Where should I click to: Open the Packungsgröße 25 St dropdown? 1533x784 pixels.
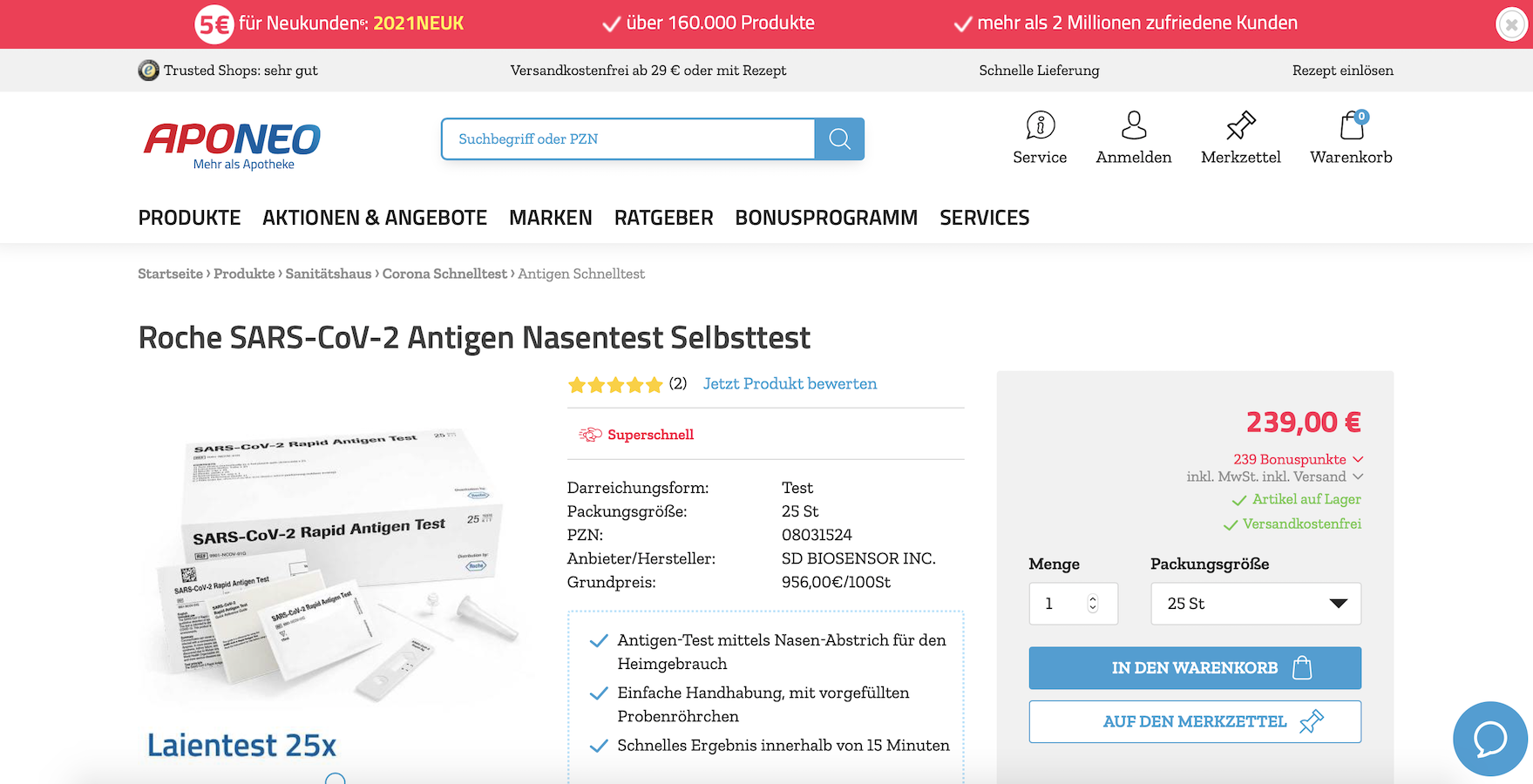pos(1255,604)
